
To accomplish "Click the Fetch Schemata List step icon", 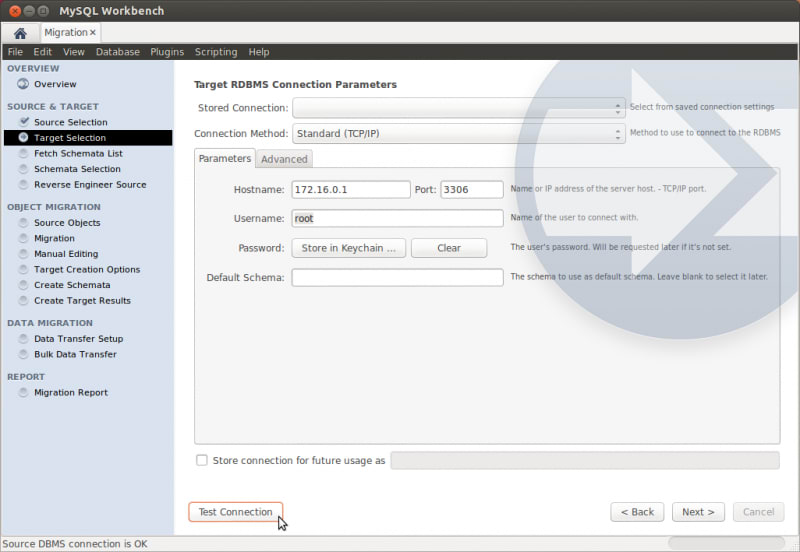I will (23, 153).
